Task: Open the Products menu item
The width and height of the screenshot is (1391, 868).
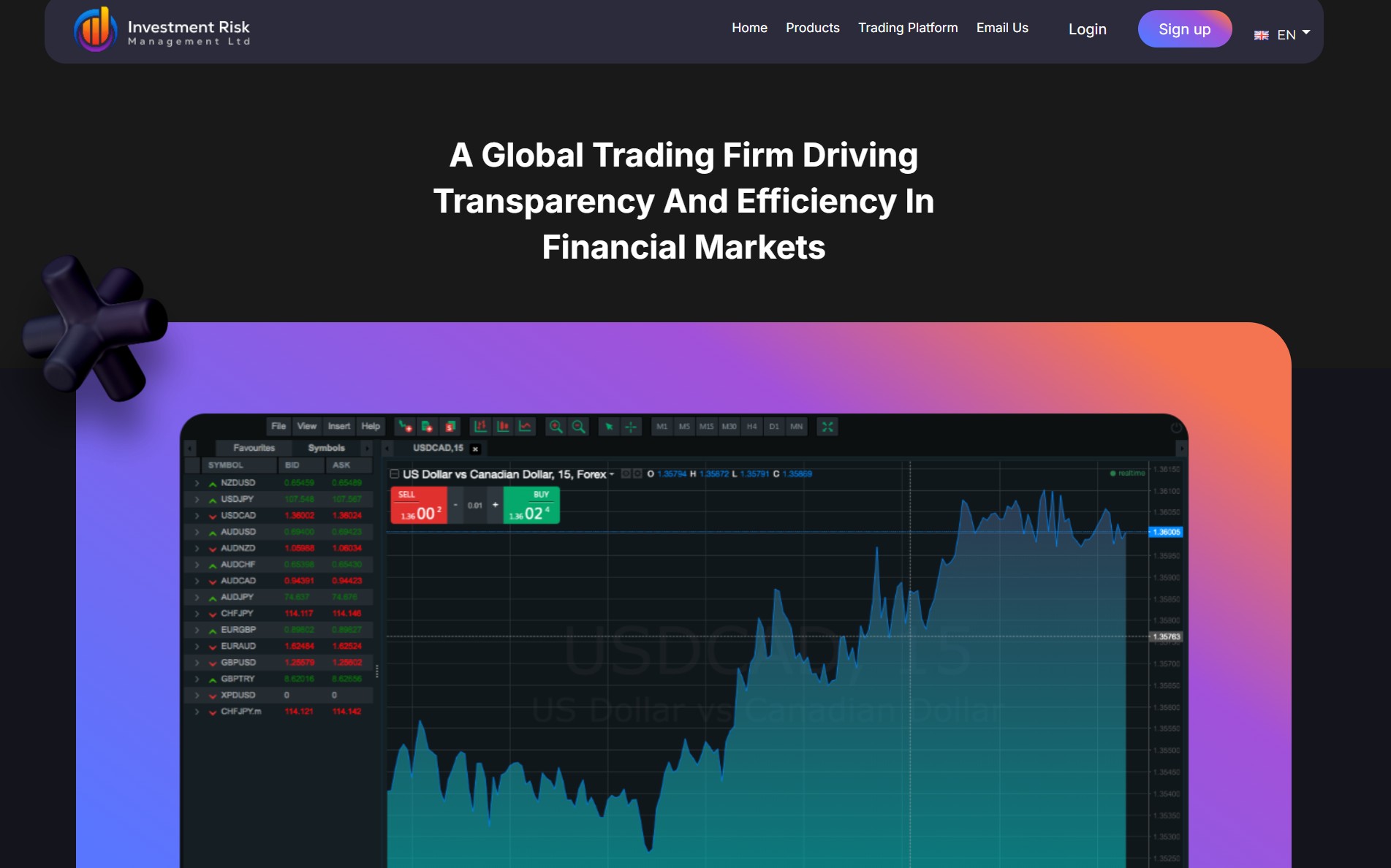Action: [812, 28]
